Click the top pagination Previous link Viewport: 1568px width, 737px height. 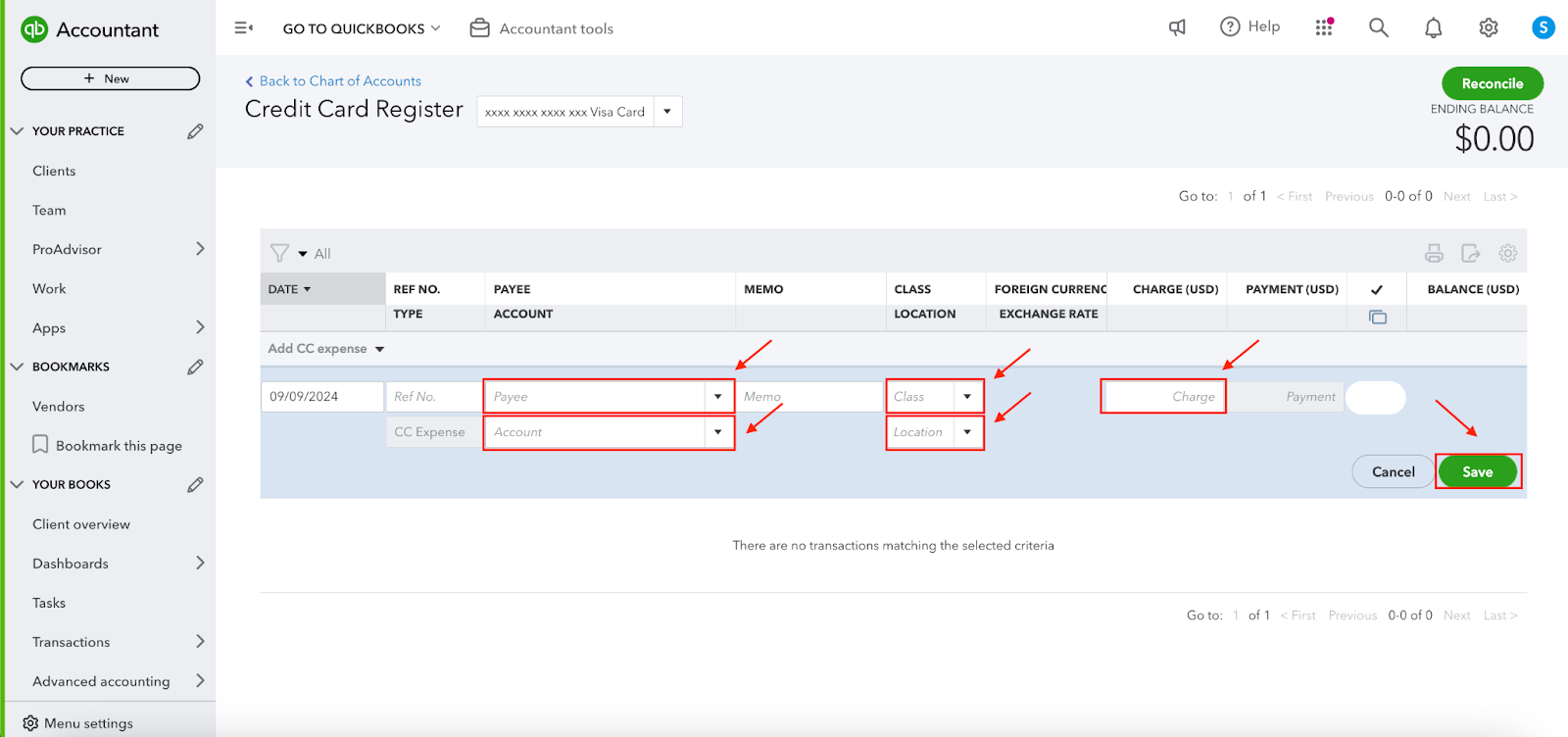pyautogui.click(x=1349, y=196)
